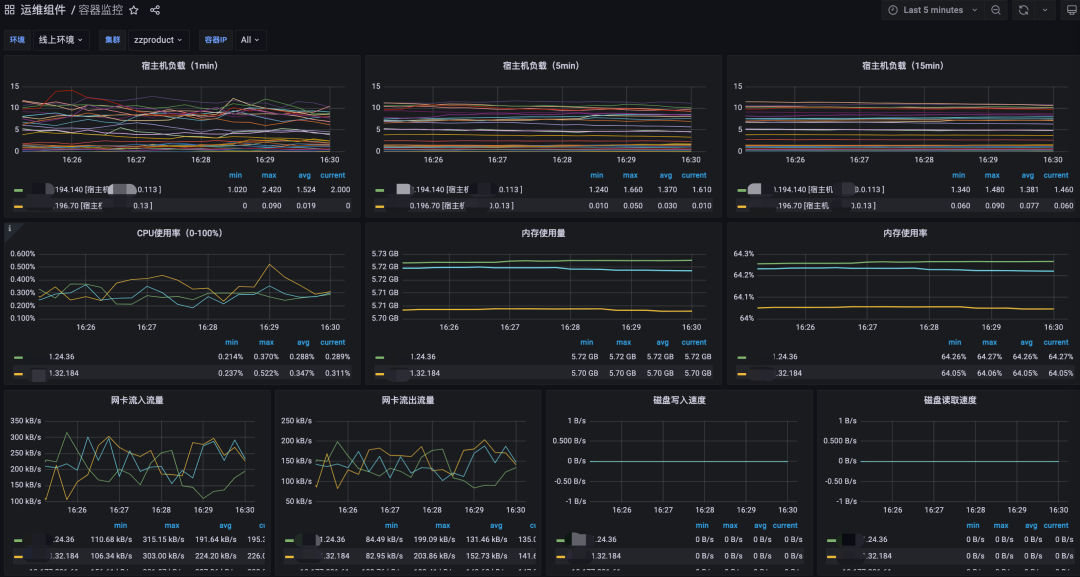Click green swatch of 194.140 in 宿主机负载（15min）

(x=742, y=190)
